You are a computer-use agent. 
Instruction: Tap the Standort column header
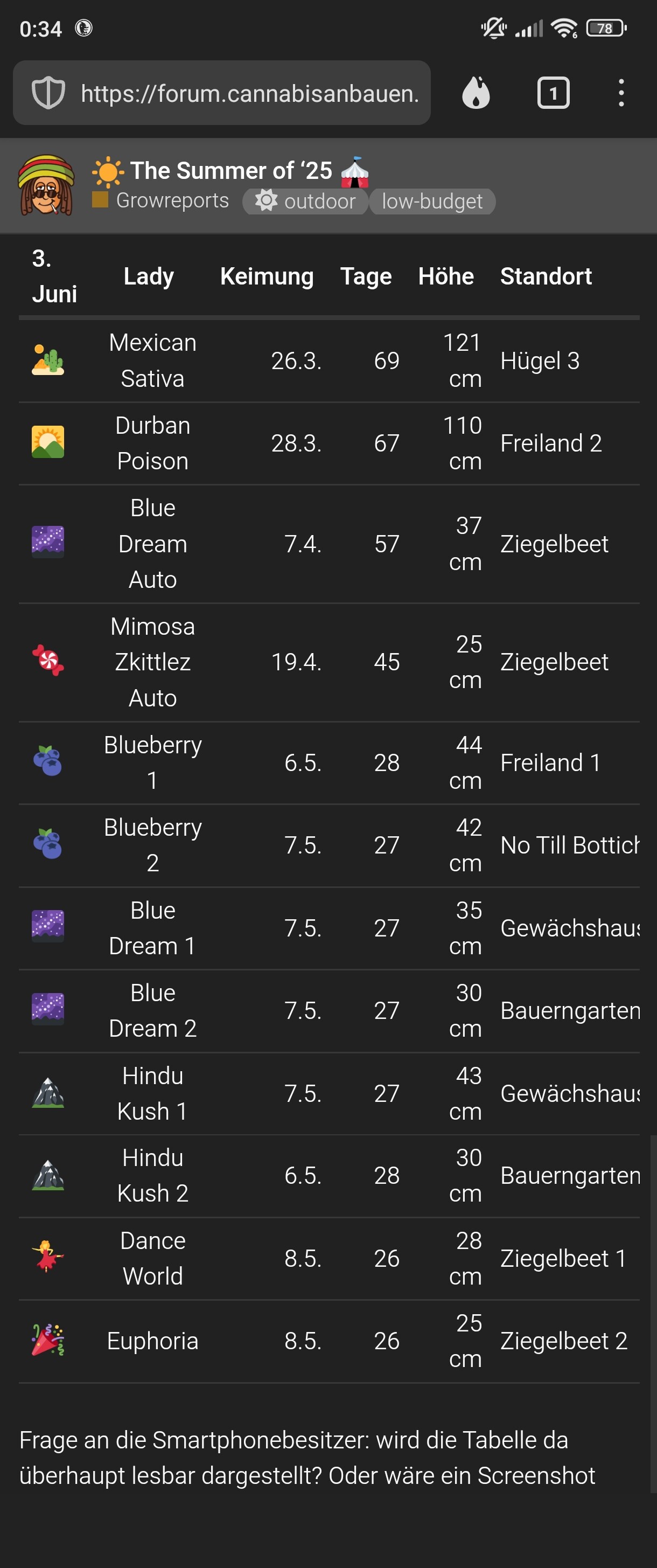tap(546, 276)
